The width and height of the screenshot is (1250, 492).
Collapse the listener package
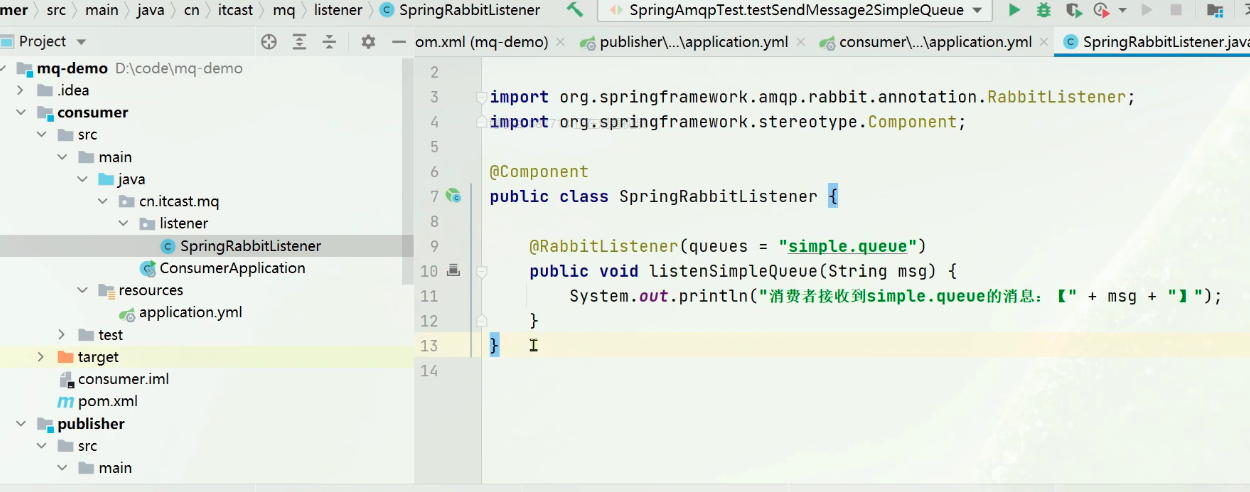click(124, 223)
